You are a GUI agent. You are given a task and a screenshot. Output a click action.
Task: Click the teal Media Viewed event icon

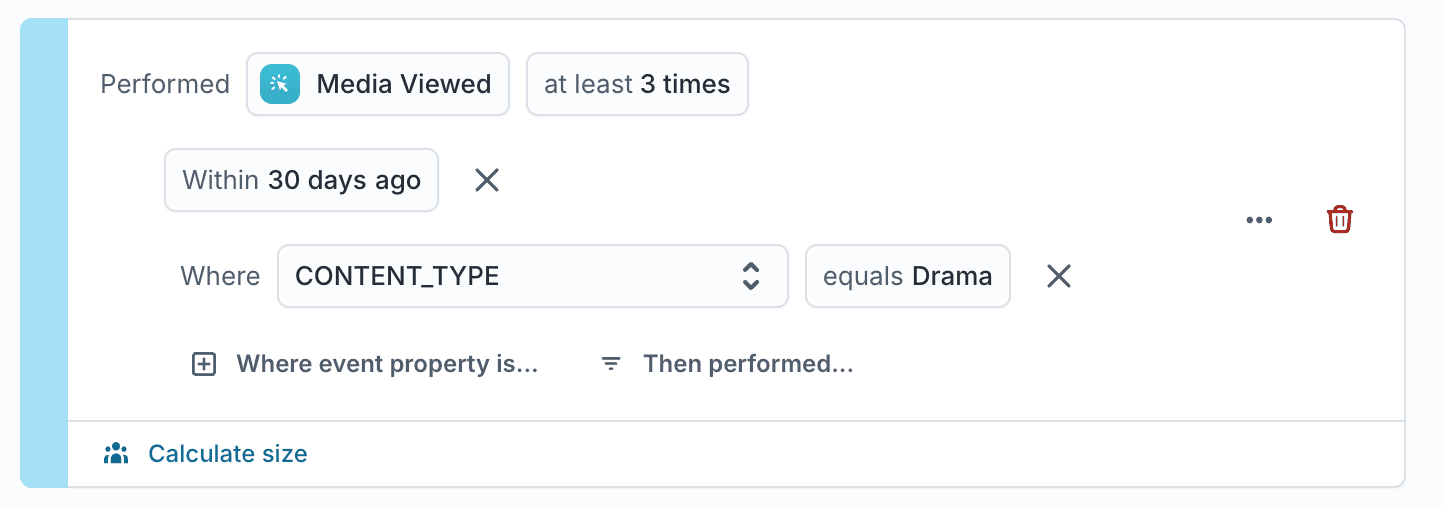coord(280,84)
